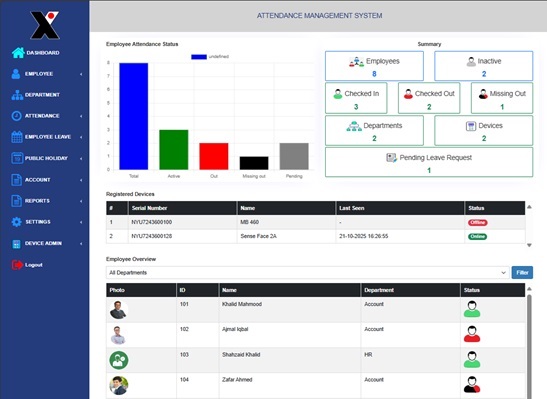Click Khalid Mahmood's photo thumbnail
Viewport: 547px width, 399px height.
(x=118, y=310)
